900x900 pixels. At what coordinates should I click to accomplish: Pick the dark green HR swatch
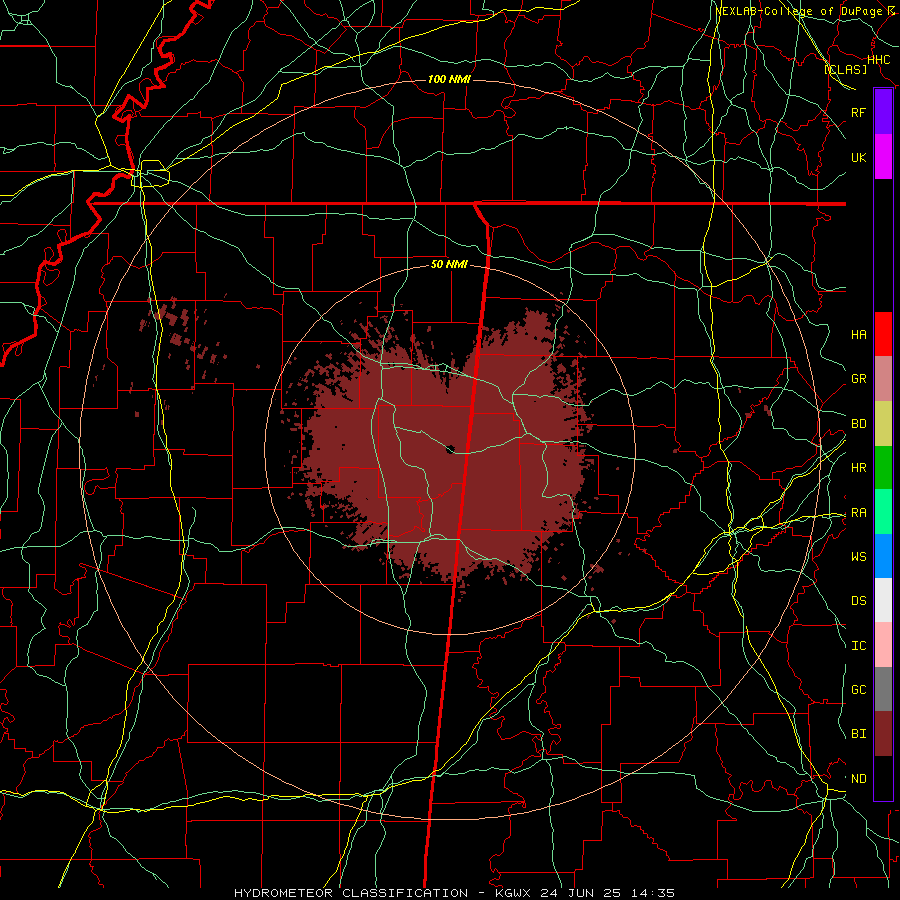883,468
